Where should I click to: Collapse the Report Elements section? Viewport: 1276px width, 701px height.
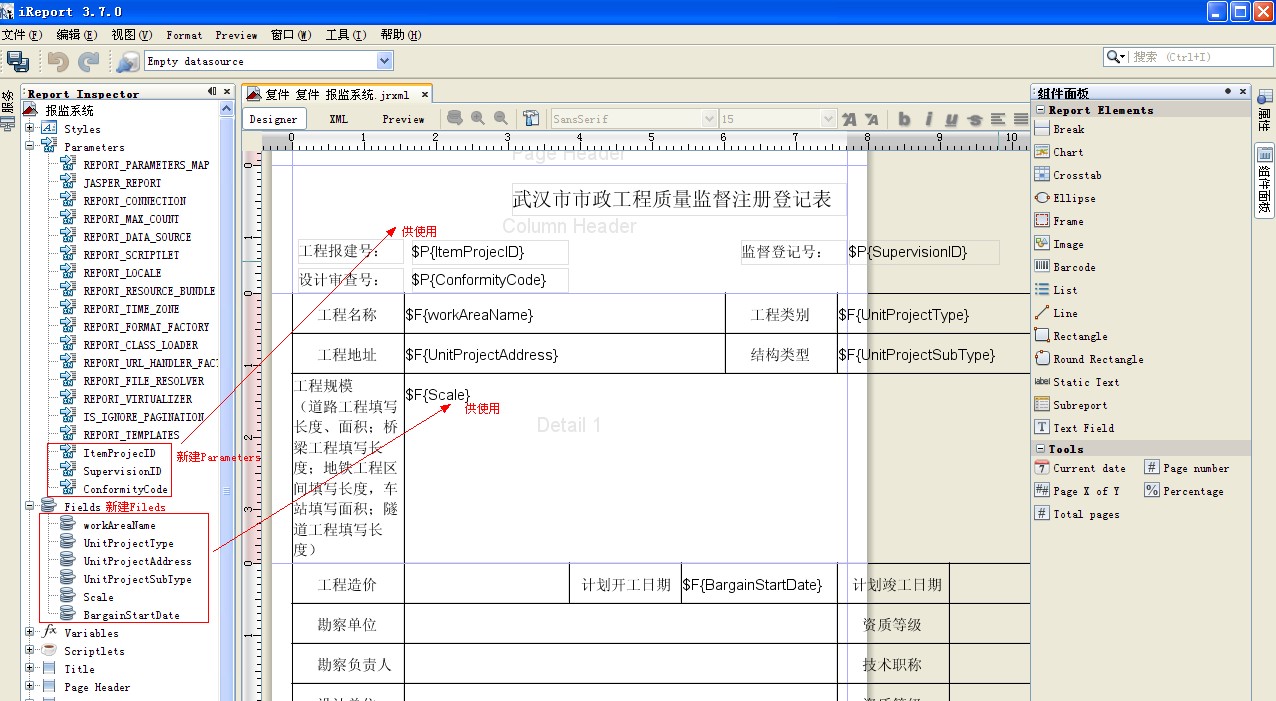tap(1040, 110)
